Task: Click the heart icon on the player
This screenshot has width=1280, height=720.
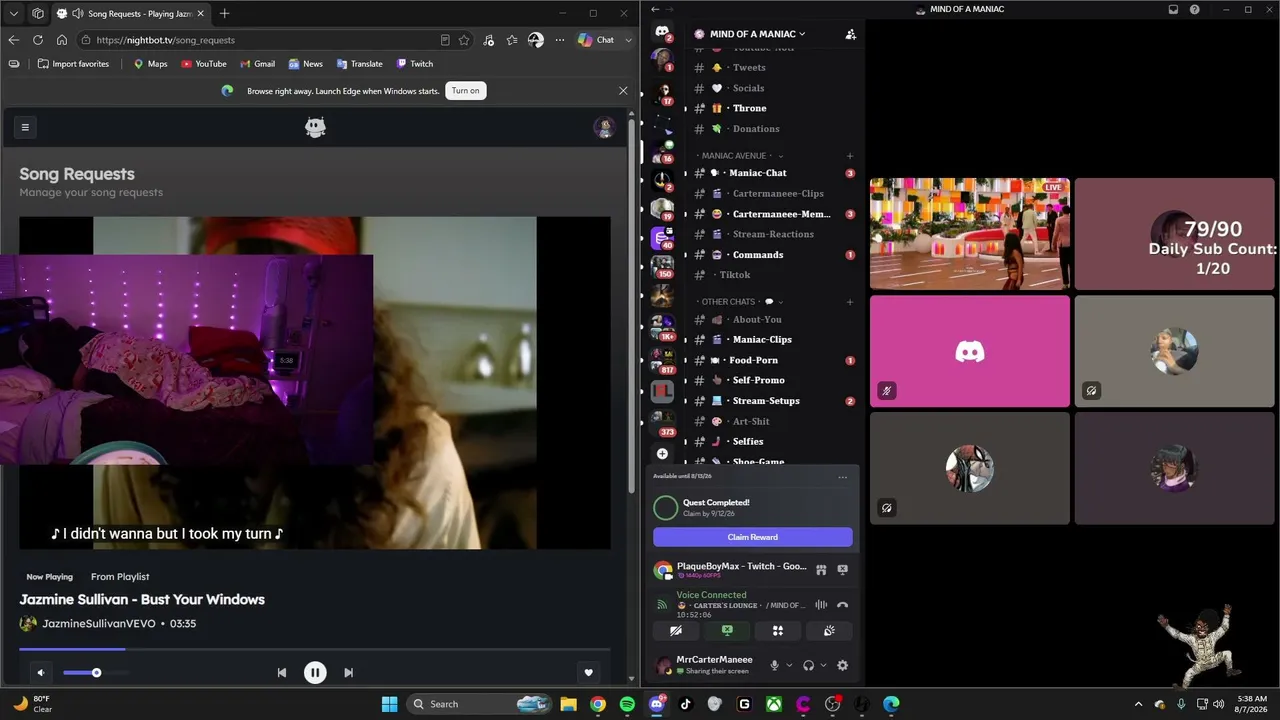Action: point(589,672)
